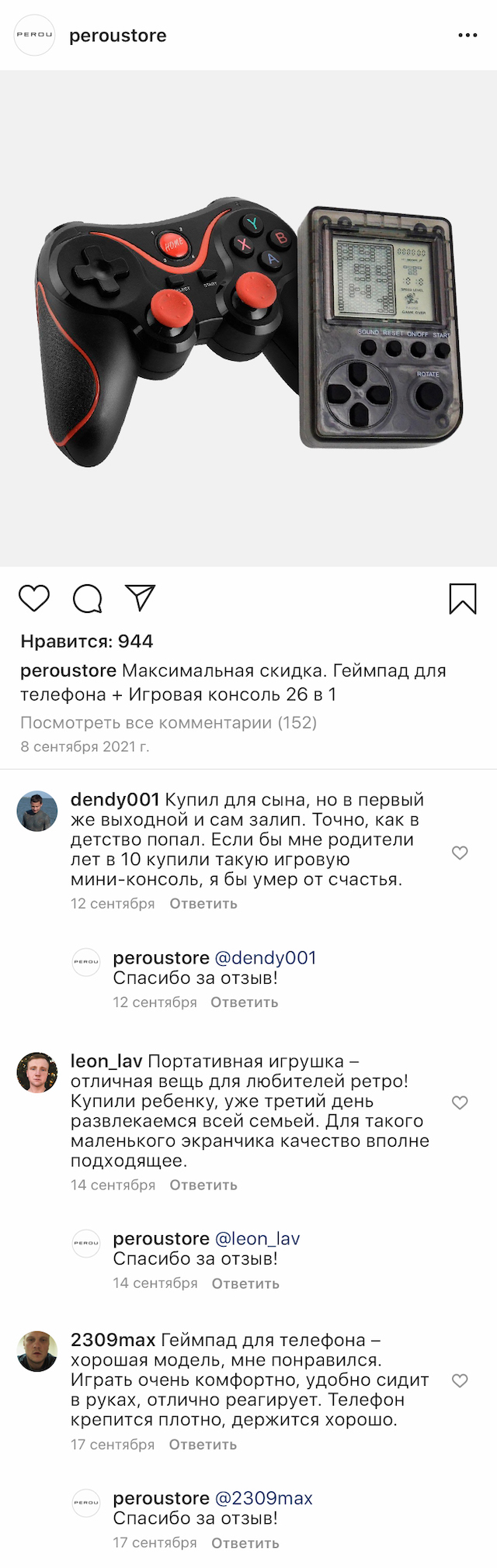Open the gamepad and console product image
This screenshot has width=497, height=1568.
[248, 318]
